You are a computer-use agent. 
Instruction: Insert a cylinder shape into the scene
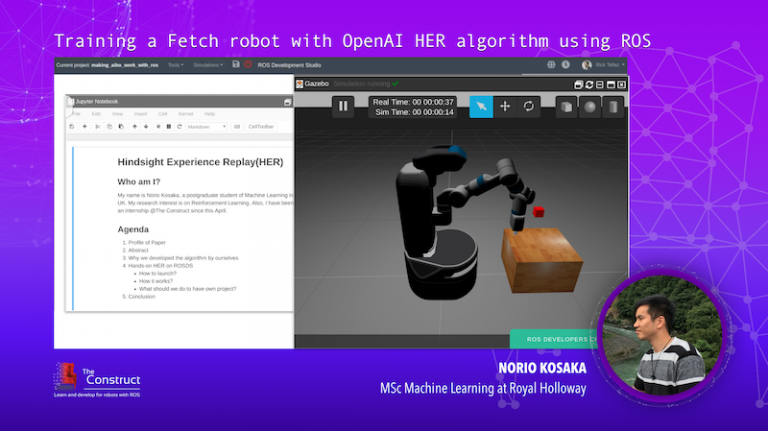point(613,106)
